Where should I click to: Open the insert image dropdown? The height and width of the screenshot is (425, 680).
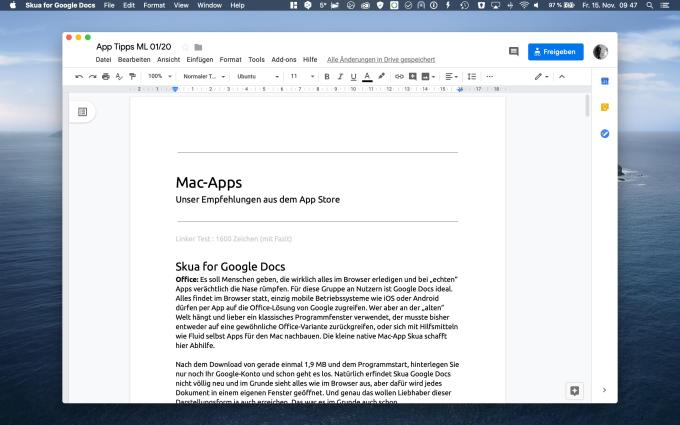[428, 77]
